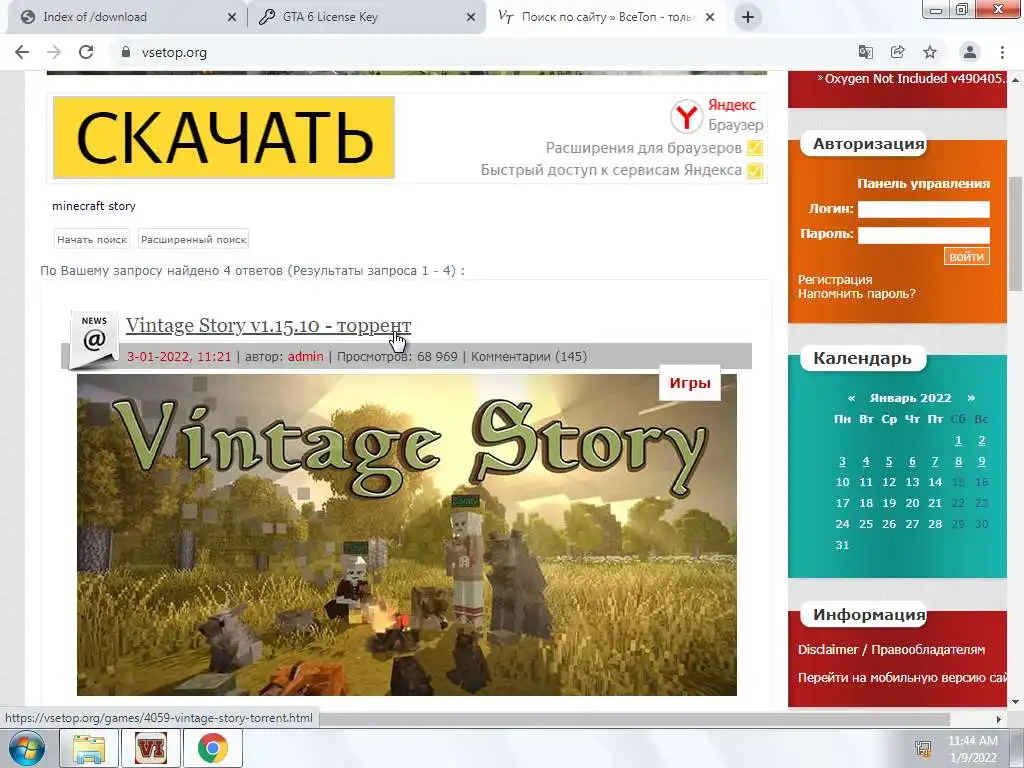
Task: Switch to the Index of /download tab
Action: tap(124, 17)
